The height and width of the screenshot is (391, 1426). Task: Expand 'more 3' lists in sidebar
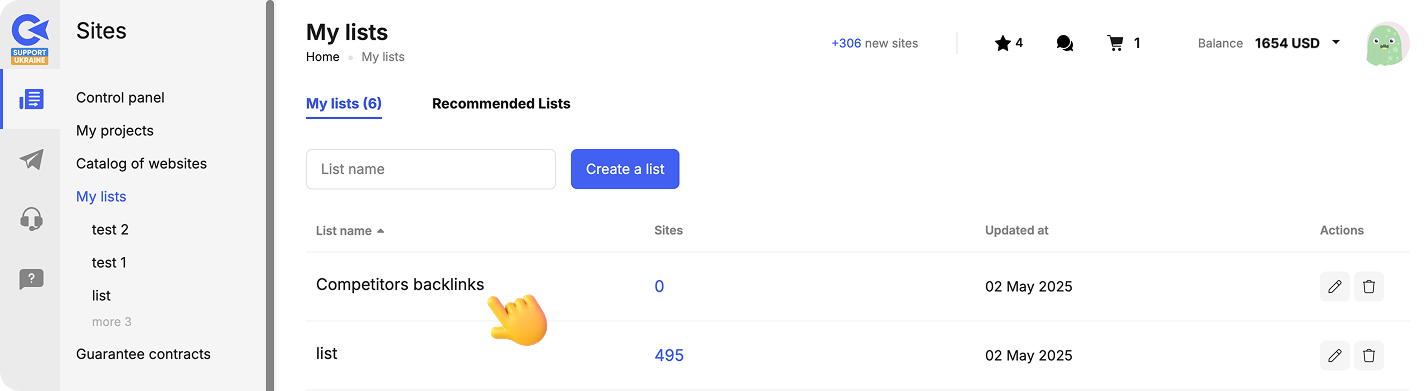tap(112, 322)
